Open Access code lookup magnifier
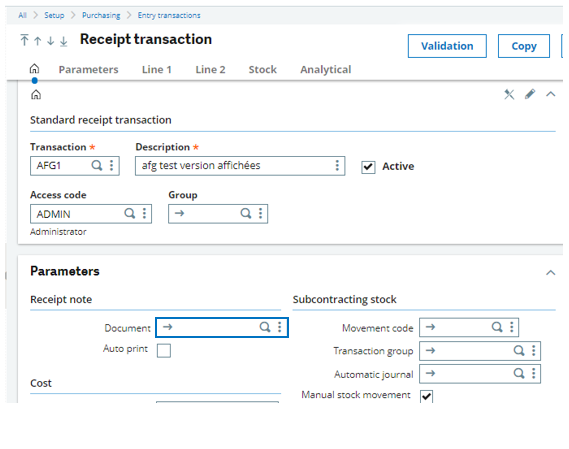Image resolution: width=569 pixels, height=449 pixels. click(130, 213)
